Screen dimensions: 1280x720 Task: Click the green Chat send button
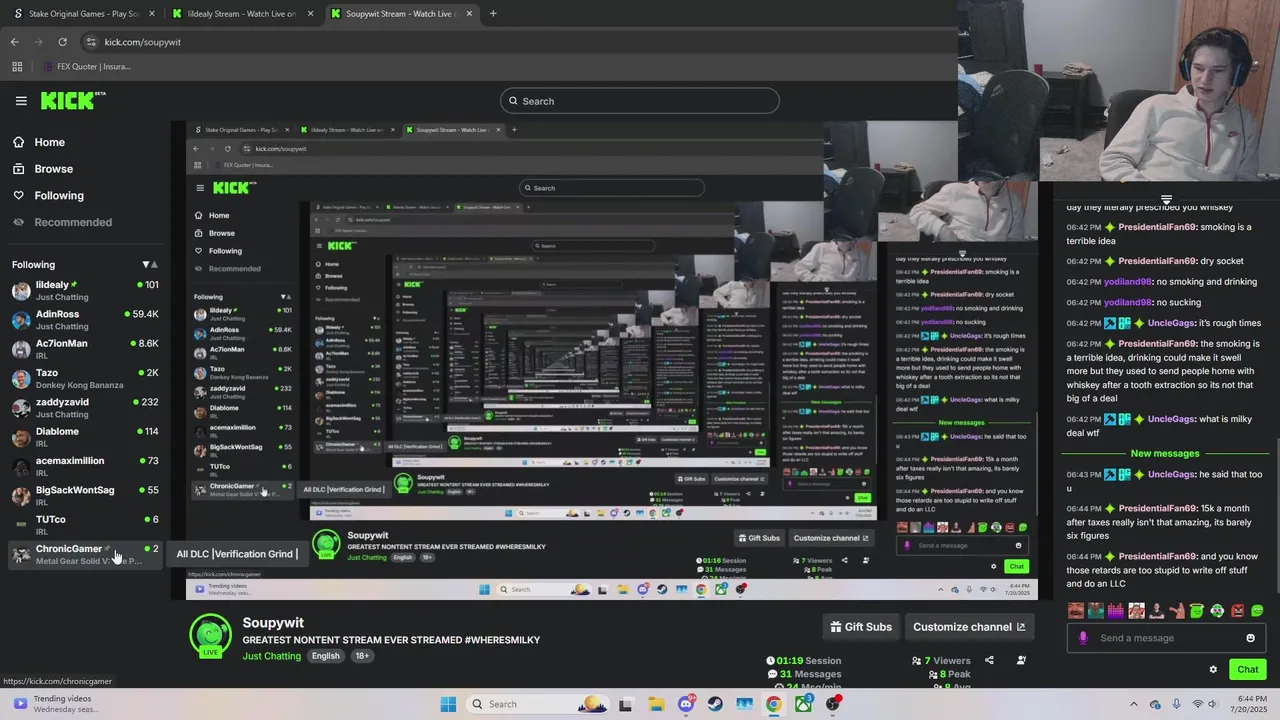(x=1248, y=670)
